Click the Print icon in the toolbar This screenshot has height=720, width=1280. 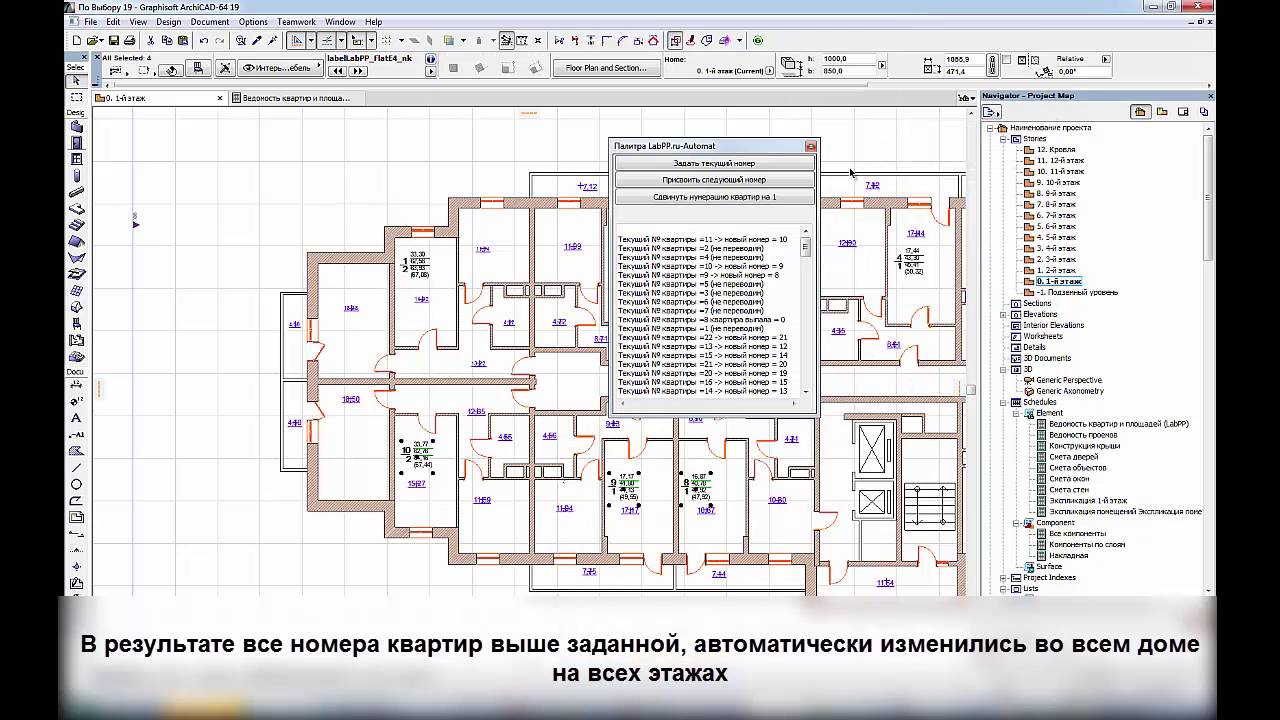tap(129, 41)
